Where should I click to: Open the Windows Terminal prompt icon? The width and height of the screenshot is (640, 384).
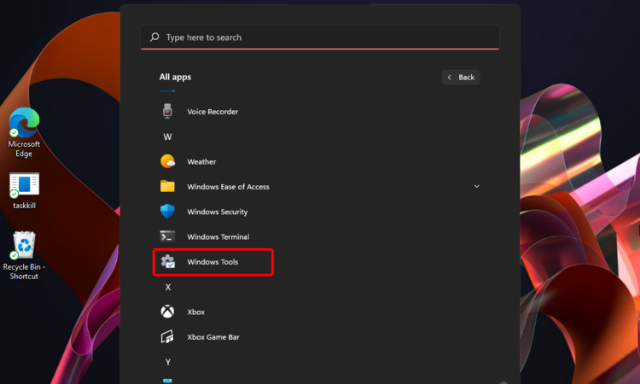pos(167,236)
